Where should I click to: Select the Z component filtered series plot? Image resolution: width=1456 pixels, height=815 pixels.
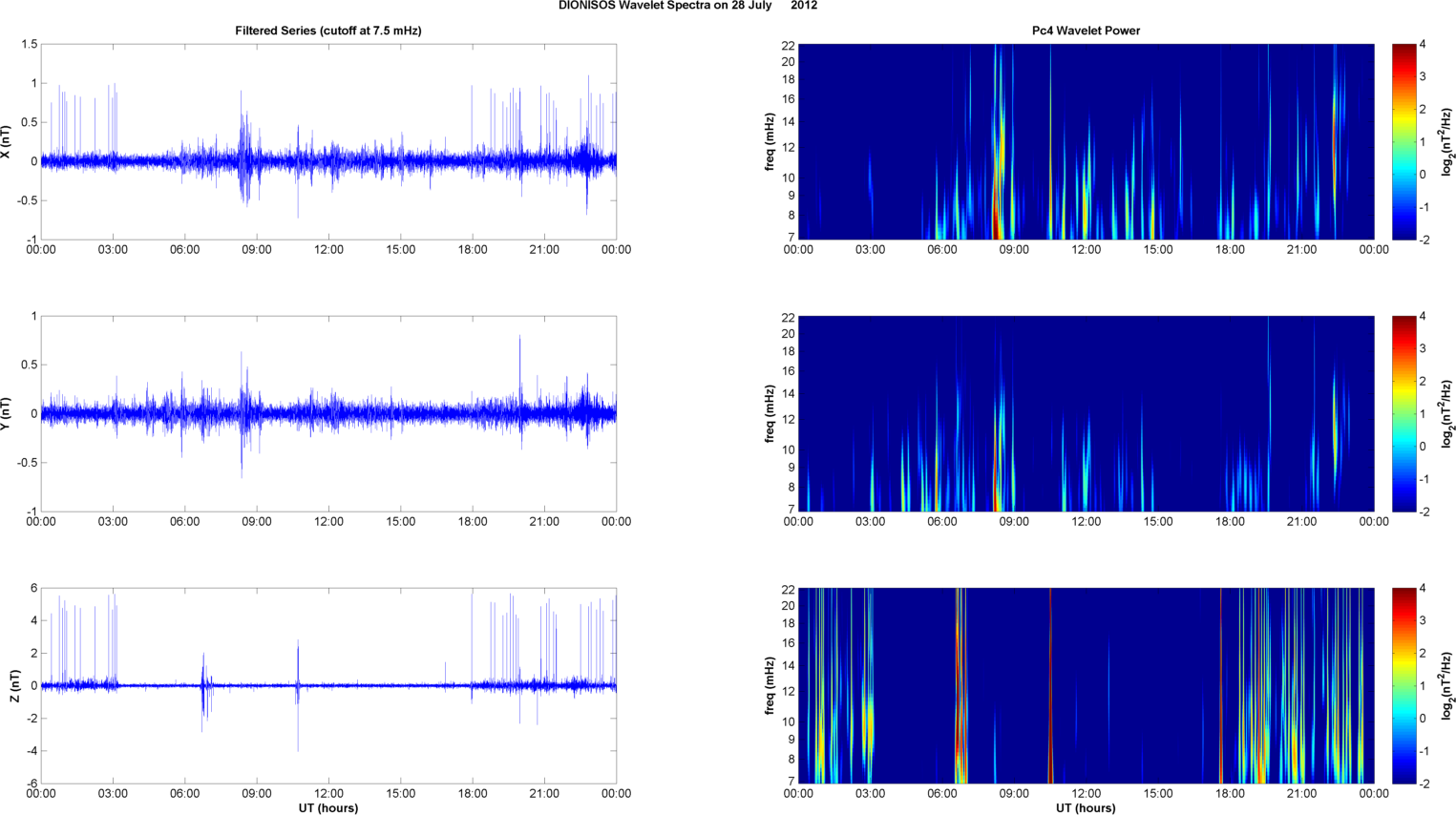pos(327,685)
